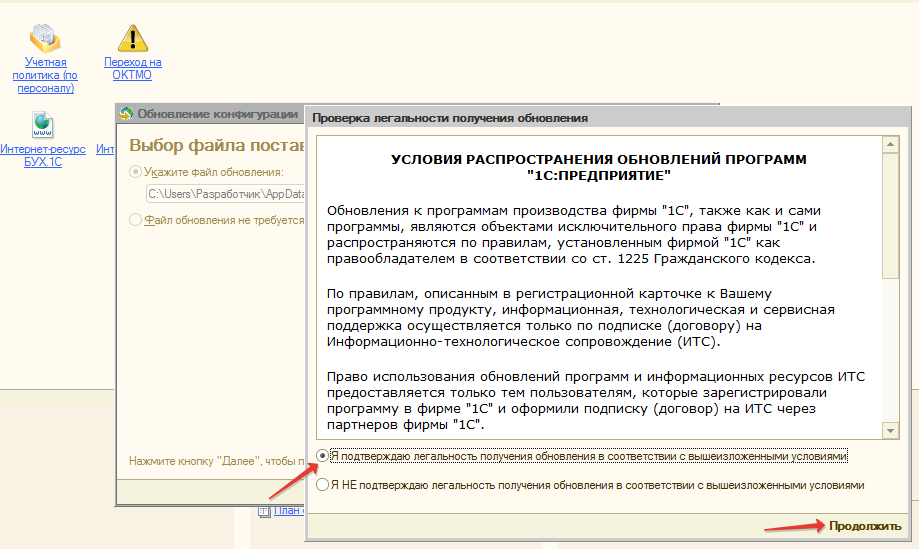Click the license terms heading text area
Image resolution: width=919 pixels, height=549 pixels.
tap(598, 166)
